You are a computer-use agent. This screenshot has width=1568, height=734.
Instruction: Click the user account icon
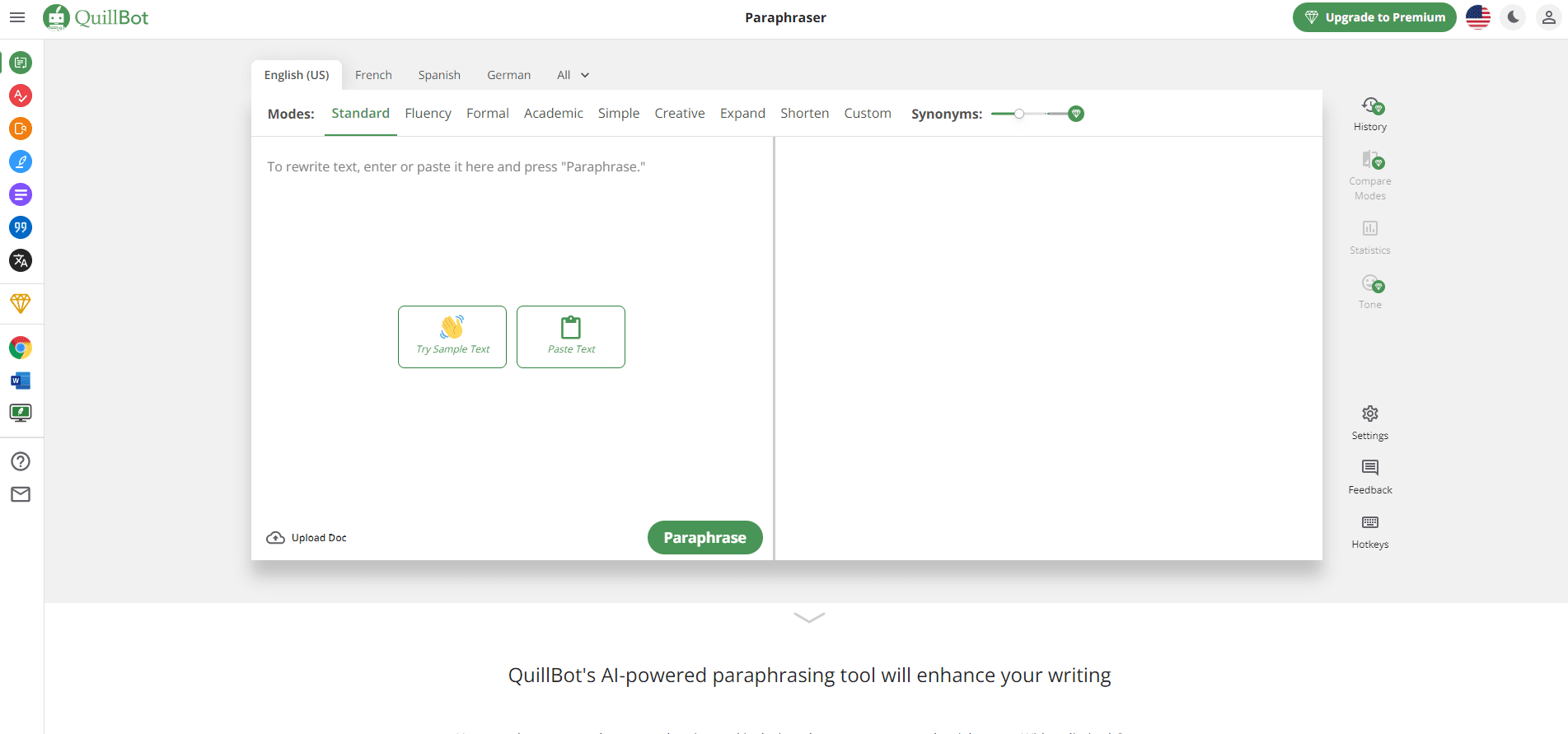point(1549,17)
